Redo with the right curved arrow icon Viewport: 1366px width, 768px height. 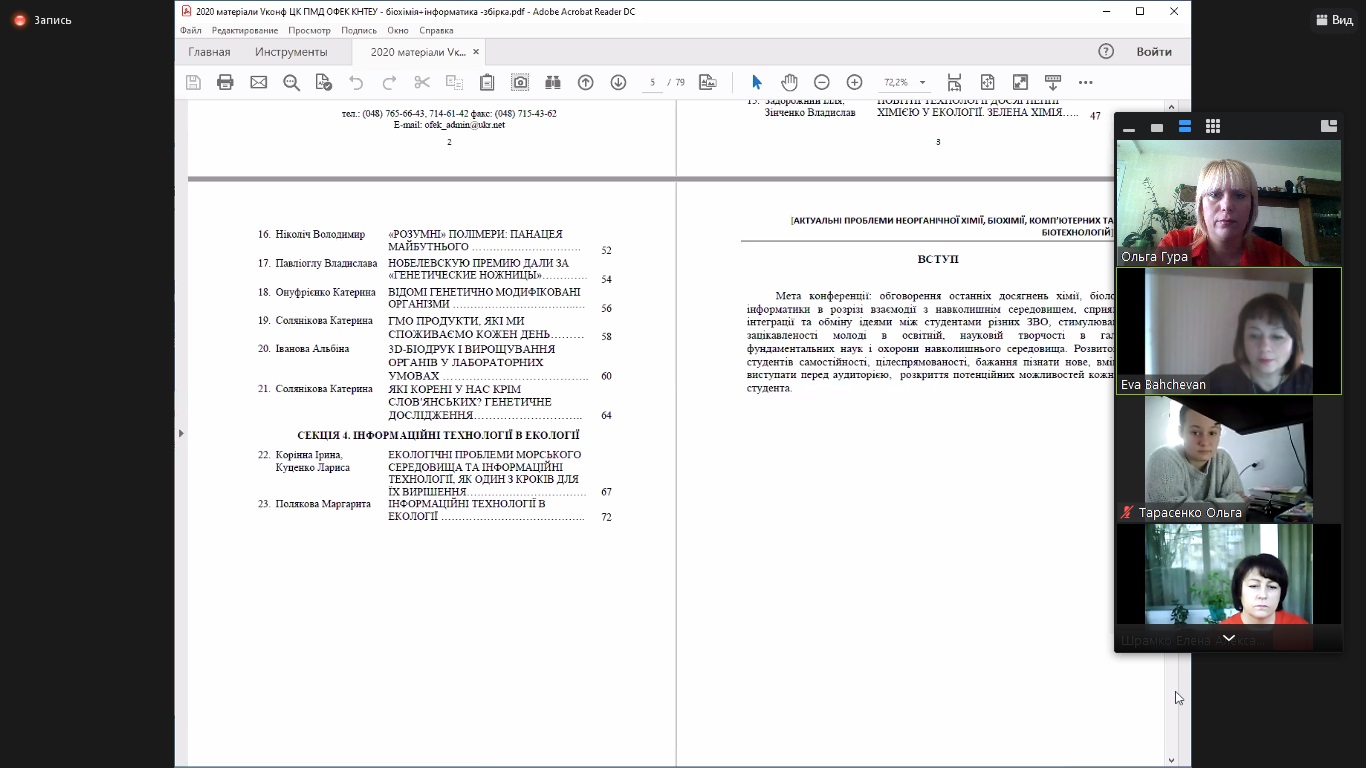pyautogui.click(x=389, y=82)
